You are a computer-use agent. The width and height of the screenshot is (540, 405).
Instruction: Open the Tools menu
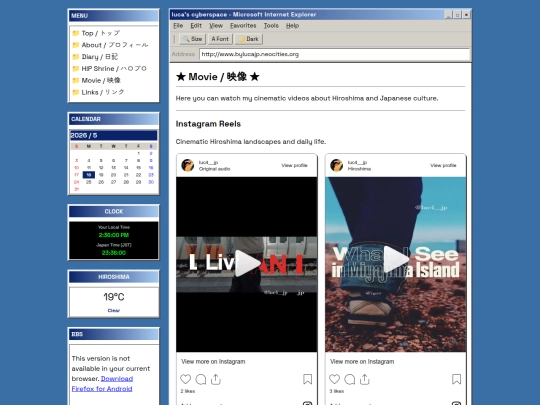click(x=271, y=25)
